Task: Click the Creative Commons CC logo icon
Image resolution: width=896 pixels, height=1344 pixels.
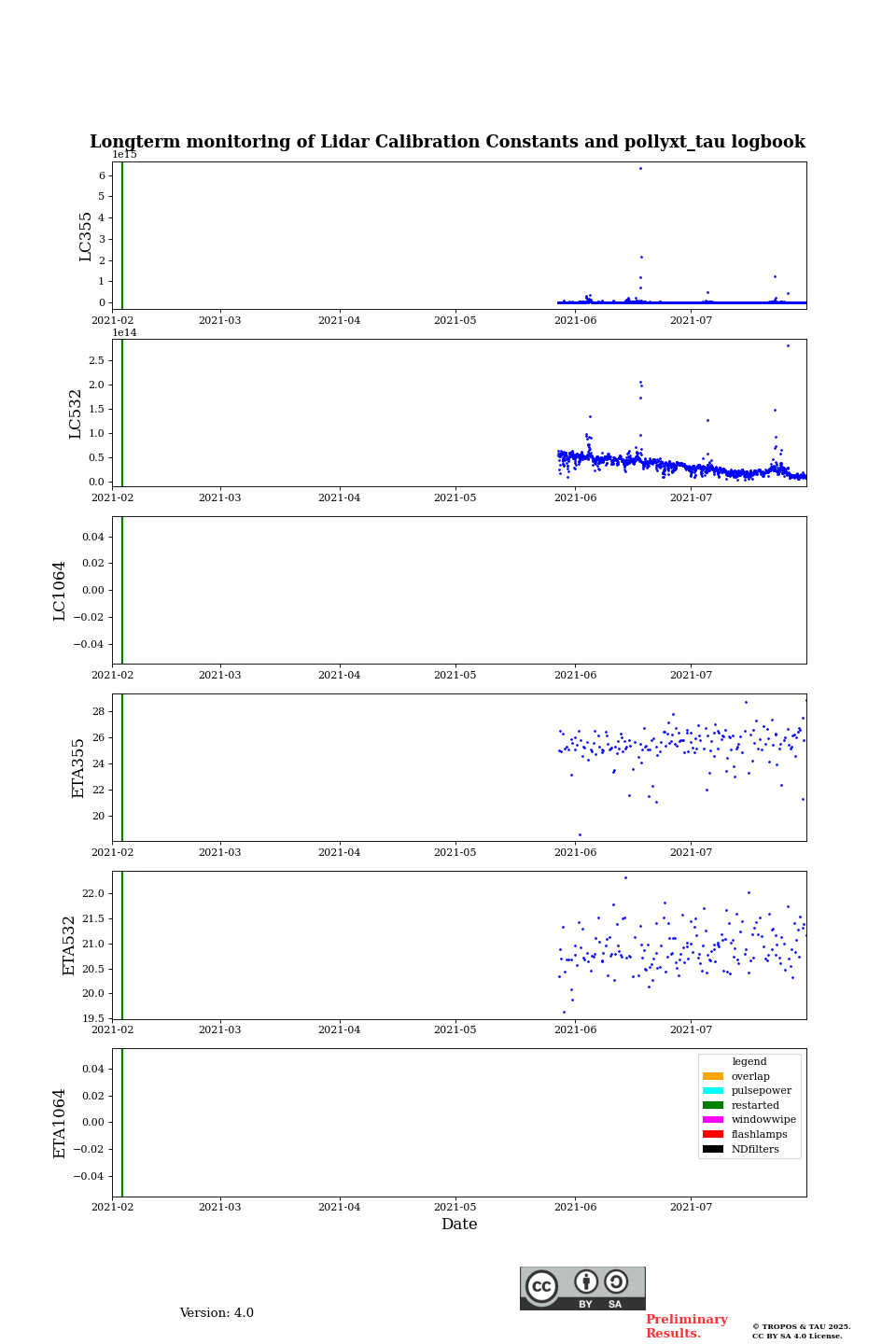Action: (541, 1286)
